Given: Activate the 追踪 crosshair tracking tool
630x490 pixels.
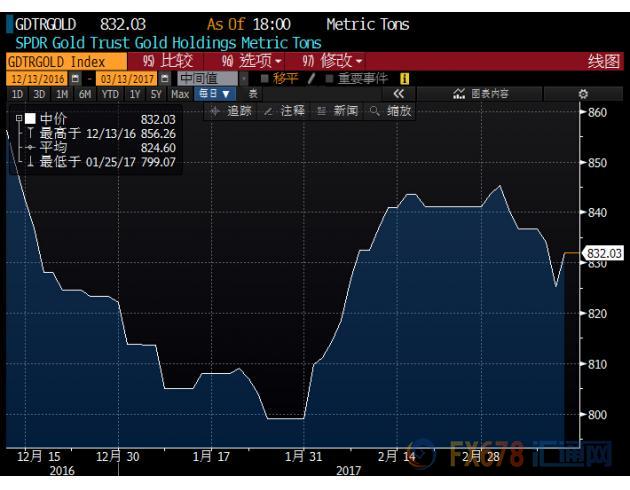Looking at the screenshot, I should click(231, 111).
